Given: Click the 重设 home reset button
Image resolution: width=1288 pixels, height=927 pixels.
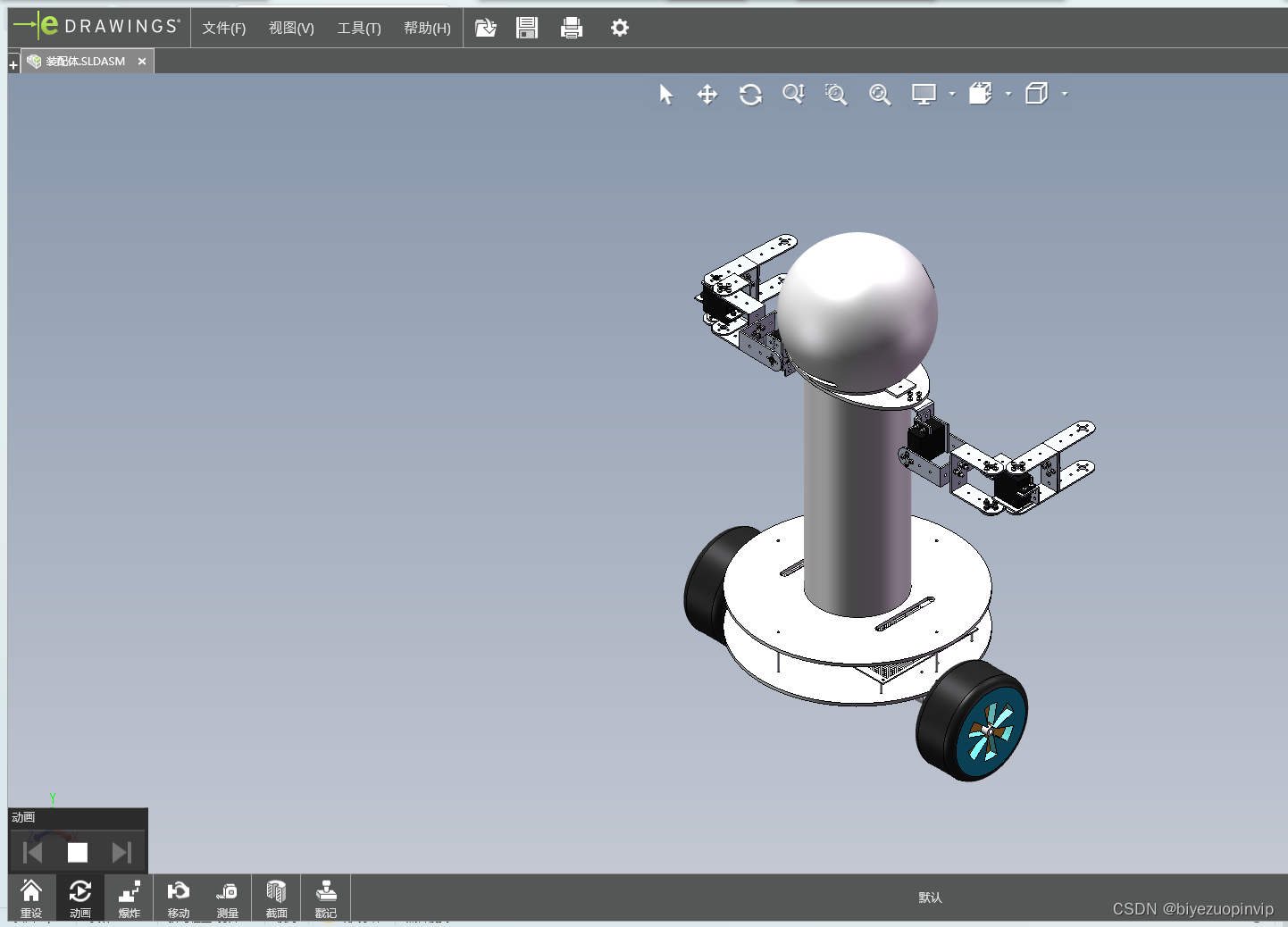Looking at the screenshot, I should 31,898.
